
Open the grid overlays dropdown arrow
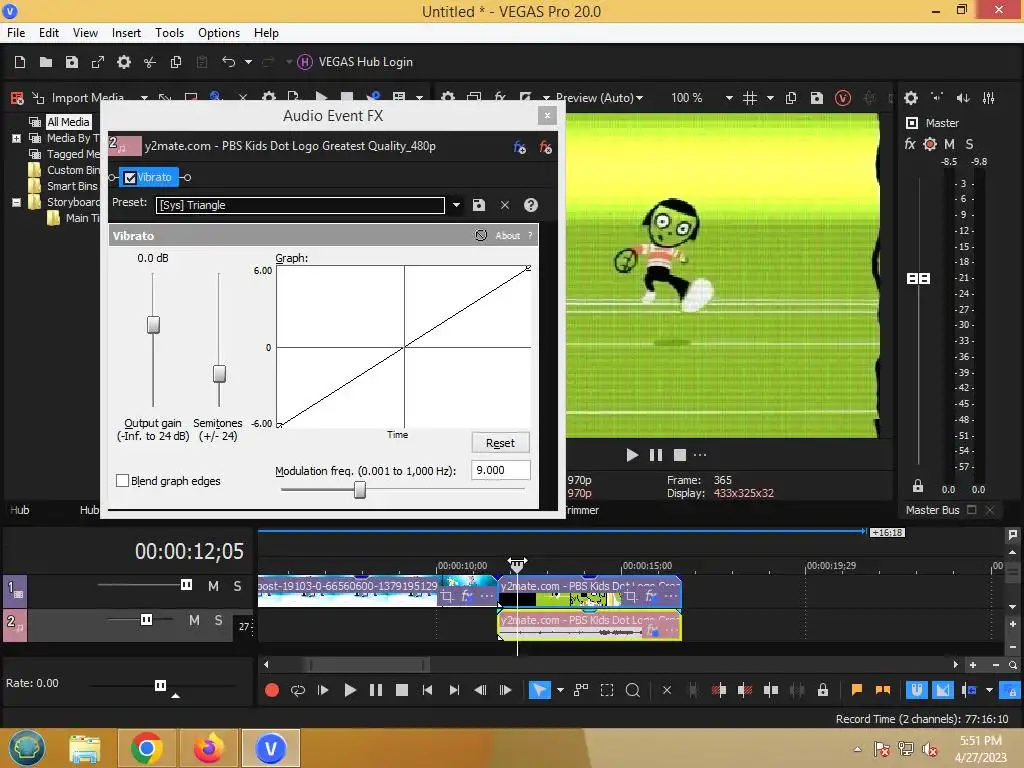tap(770, 98)
